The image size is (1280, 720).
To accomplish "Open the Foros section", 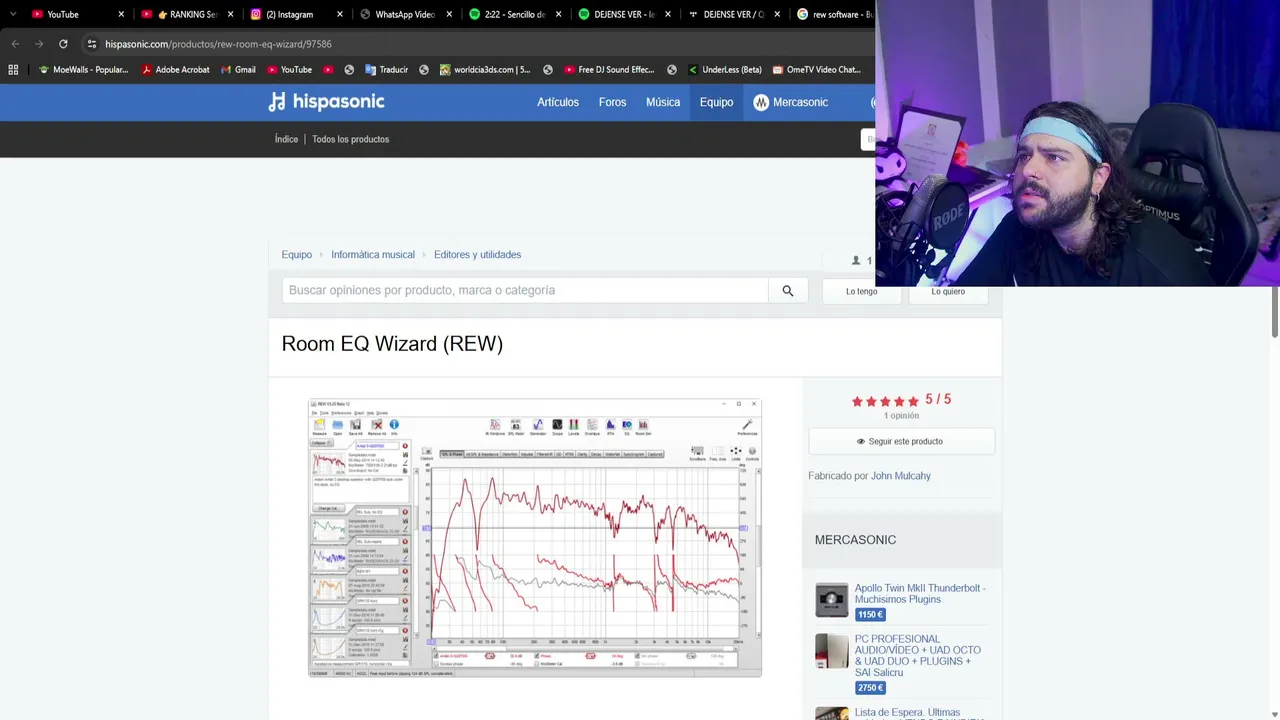I will 612,102.
